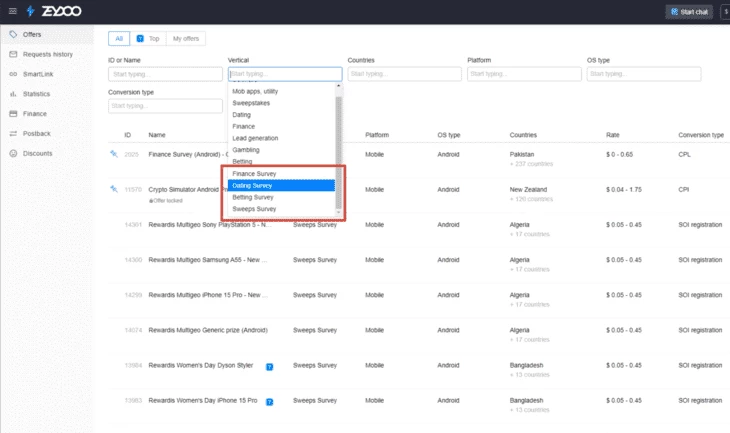Open the Platform filter field
This screenshot has width=730, height=433.
pyautogui.click(x=524, y=74)
